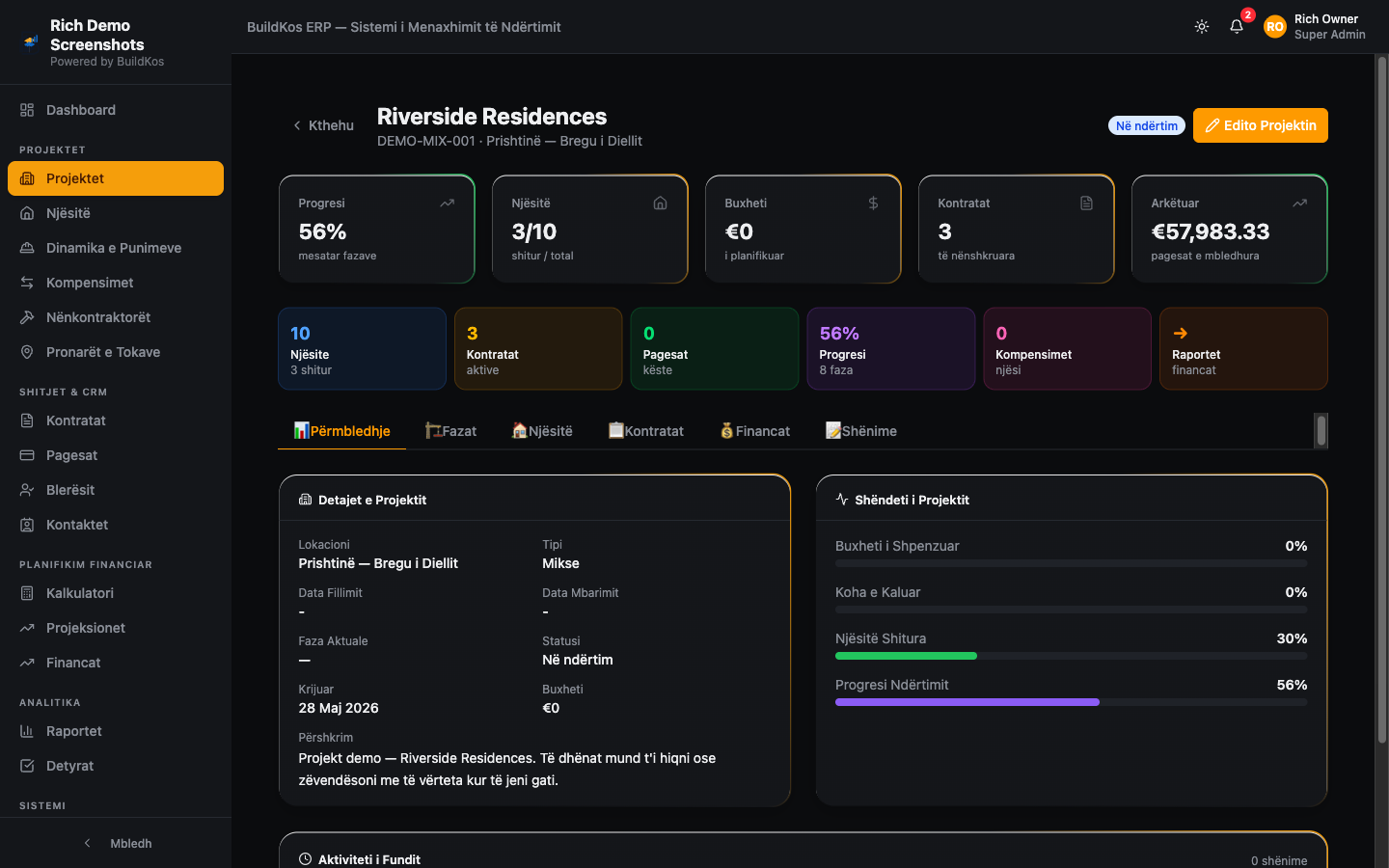Viewport: 1389px width, 868px height.
Task: Collapse the sidebar with Mbledh
Action: tap(116, 843)
